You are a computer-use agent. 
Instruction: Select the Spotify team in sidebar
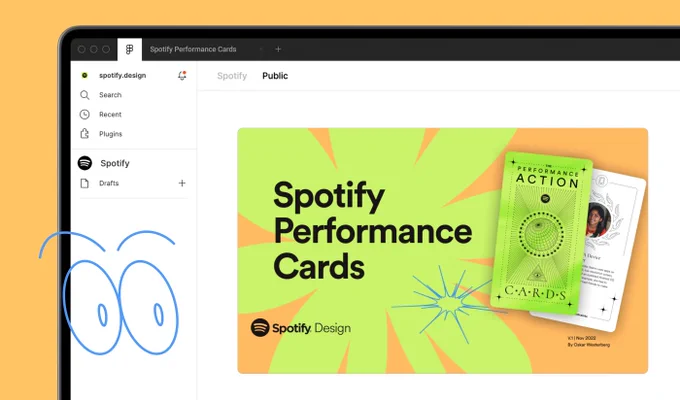coord(115,163)
